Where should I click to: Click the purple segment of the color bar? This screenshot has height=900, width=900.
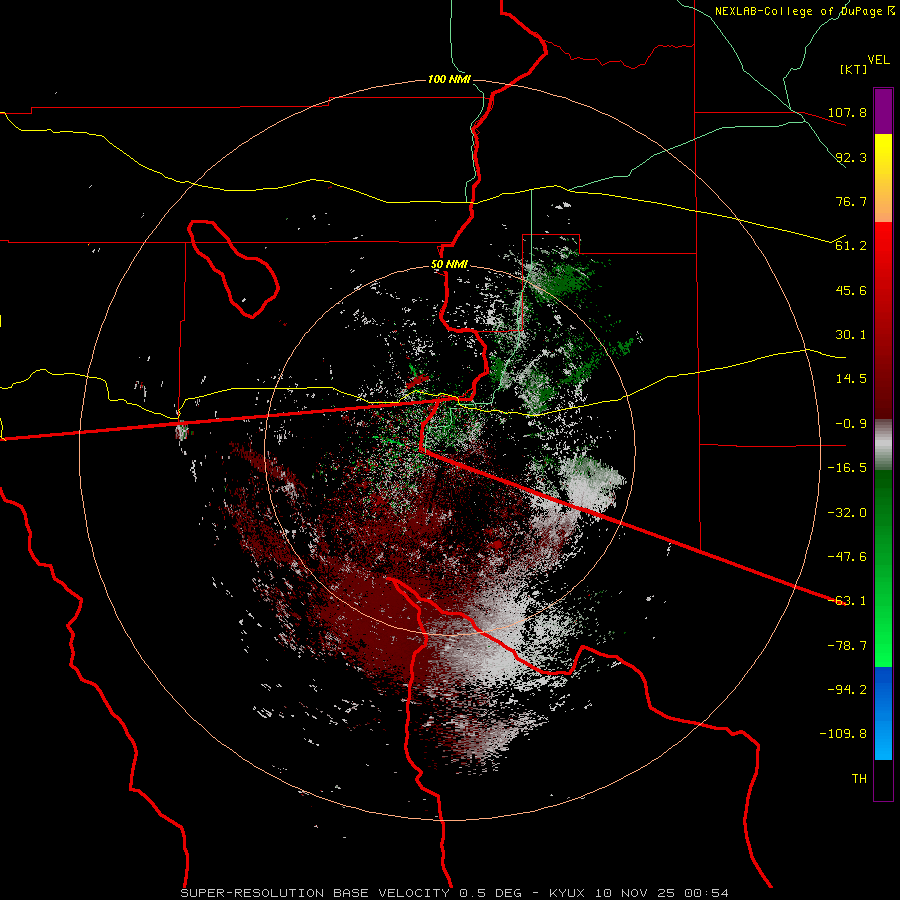[x=883, y=111]
